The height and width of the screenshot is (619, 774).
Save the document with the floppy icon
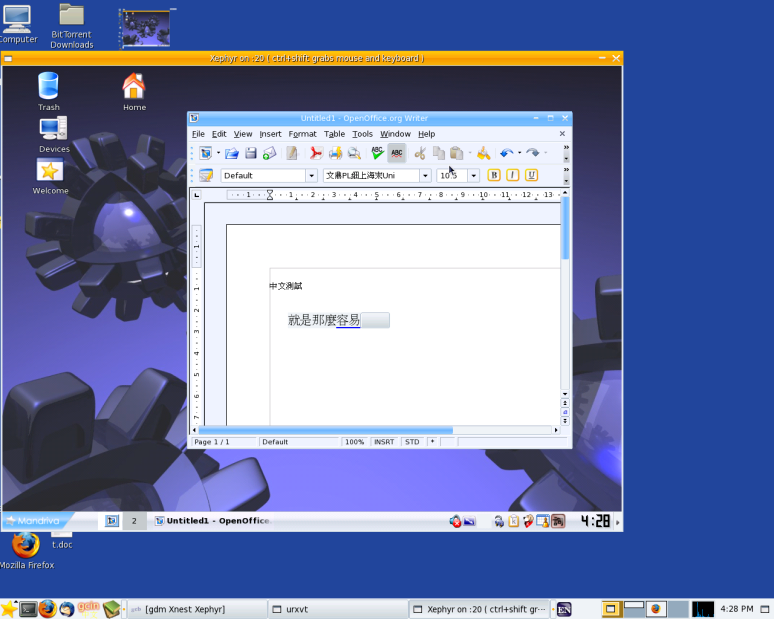(x=250, y=153)
